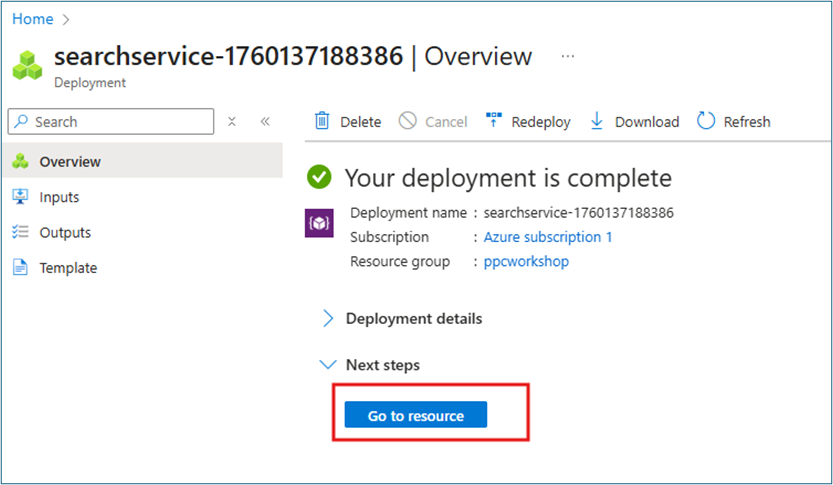833x485 pixels.
Task: Collapse the Next steps chevron
Action: click(x=328, y=364)
